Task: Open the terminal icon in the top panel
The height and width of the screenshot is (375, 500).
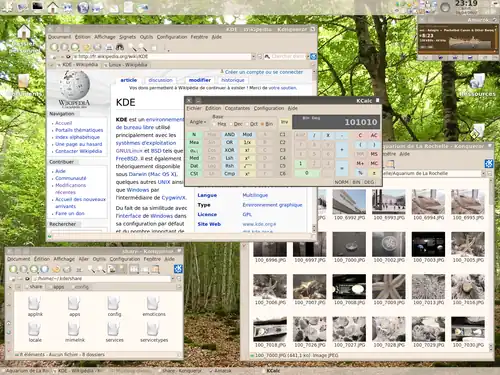Action: tap(37, 6)
